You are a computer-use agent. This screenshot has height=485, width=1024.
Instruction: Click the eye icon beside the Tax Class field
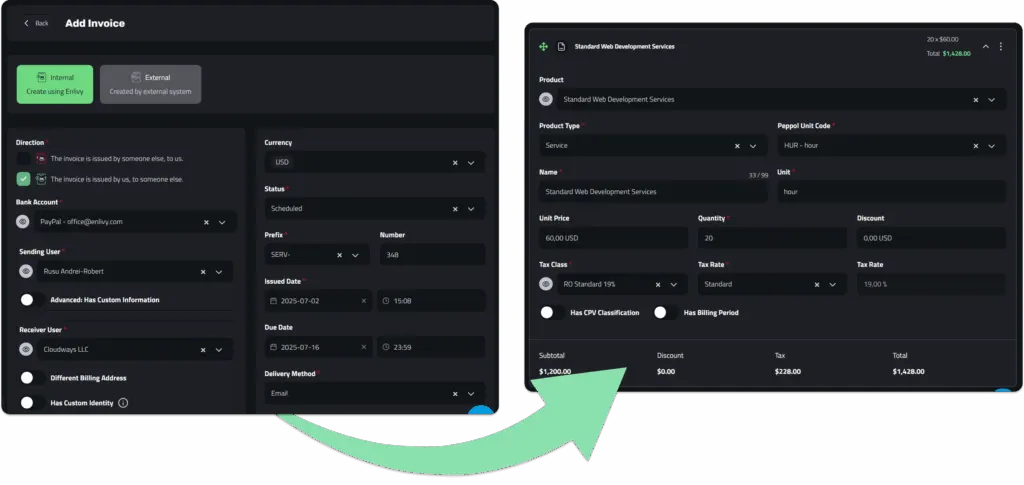click(546, 284)
